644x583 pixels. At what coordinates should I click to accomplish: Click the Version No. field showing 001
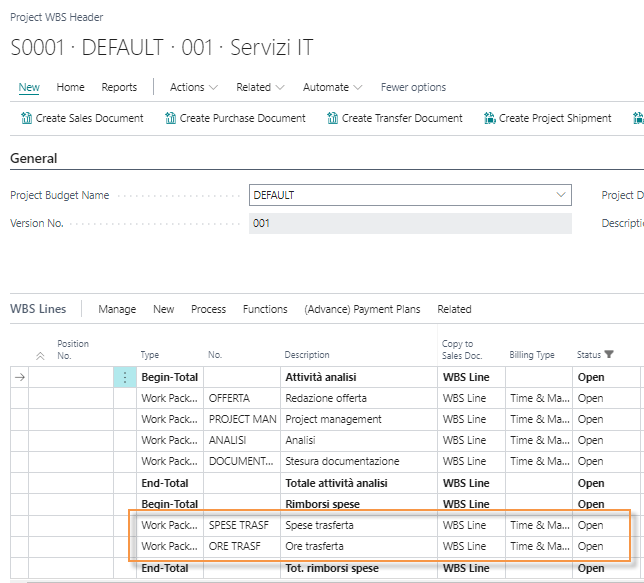pos(410,224)
